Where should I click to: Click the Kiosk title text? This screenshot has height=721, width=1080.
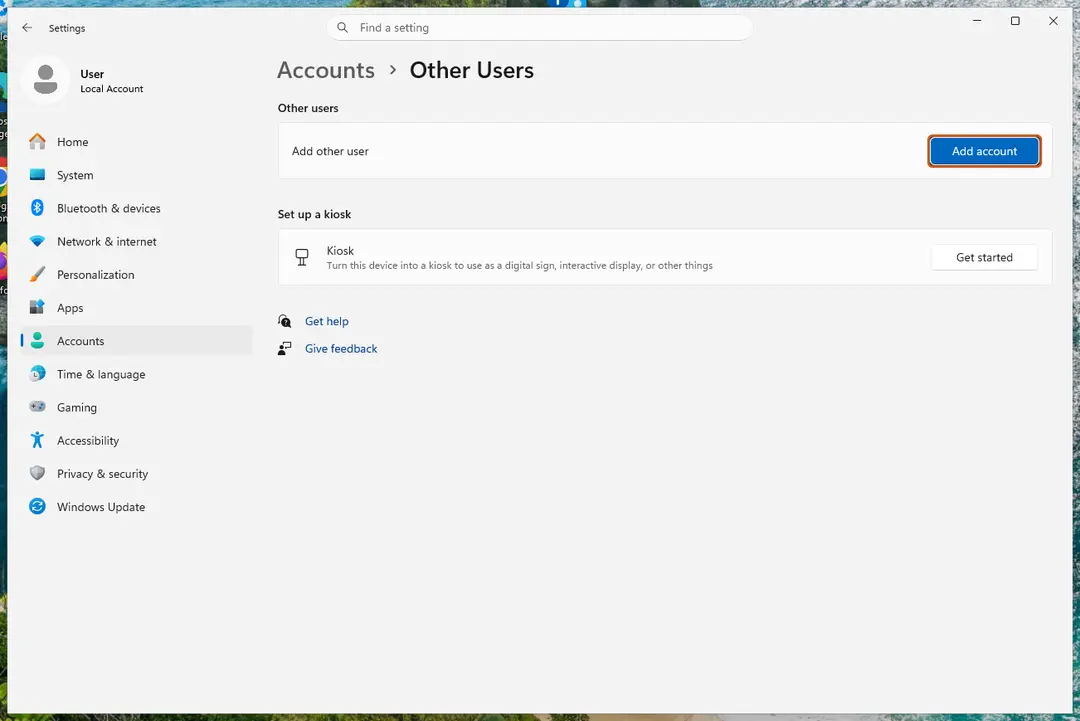tap(340, 251)
